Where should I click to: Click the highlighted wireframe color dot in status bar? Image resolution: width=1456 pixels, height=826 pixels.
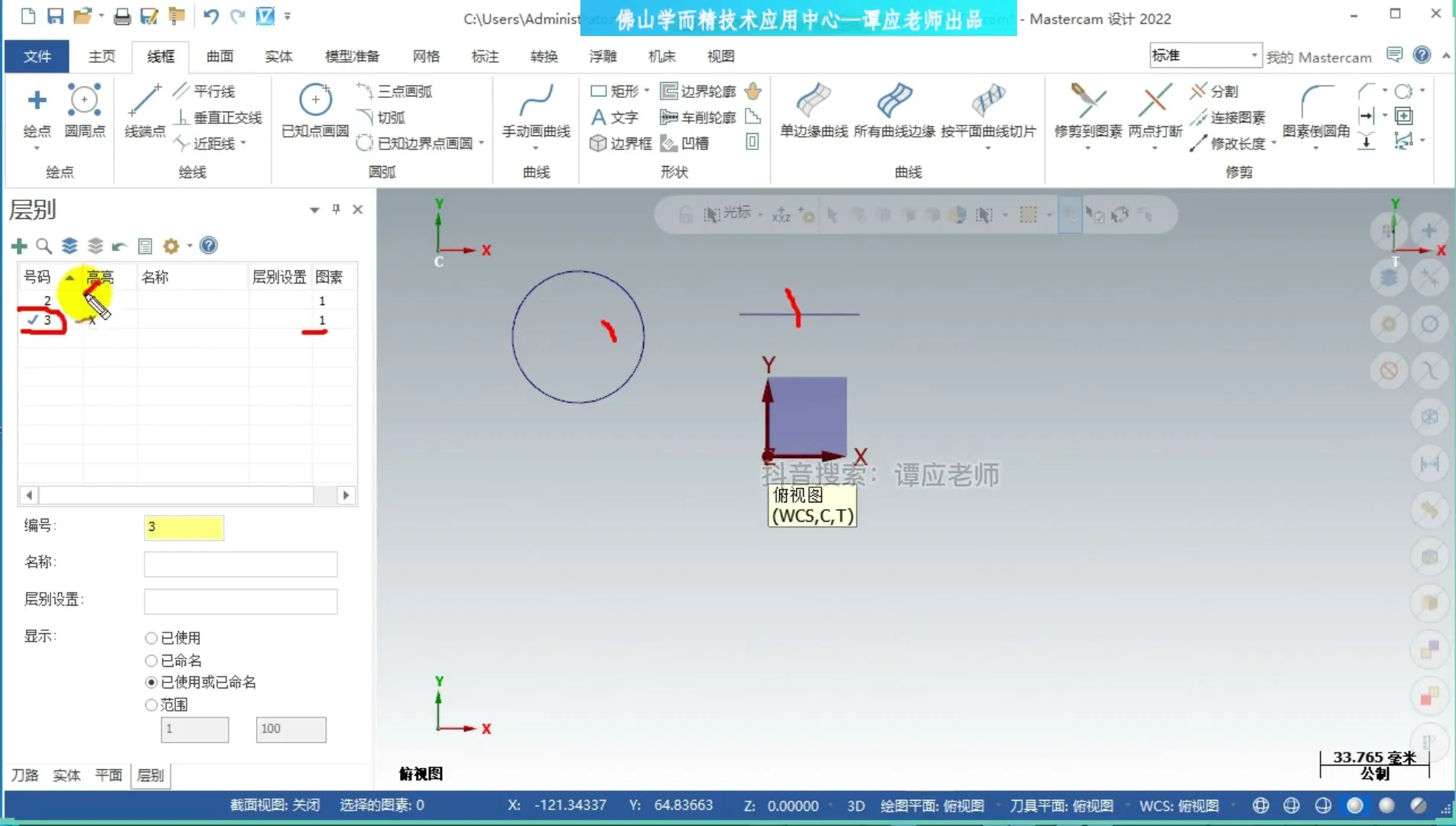click(1354, 805)
